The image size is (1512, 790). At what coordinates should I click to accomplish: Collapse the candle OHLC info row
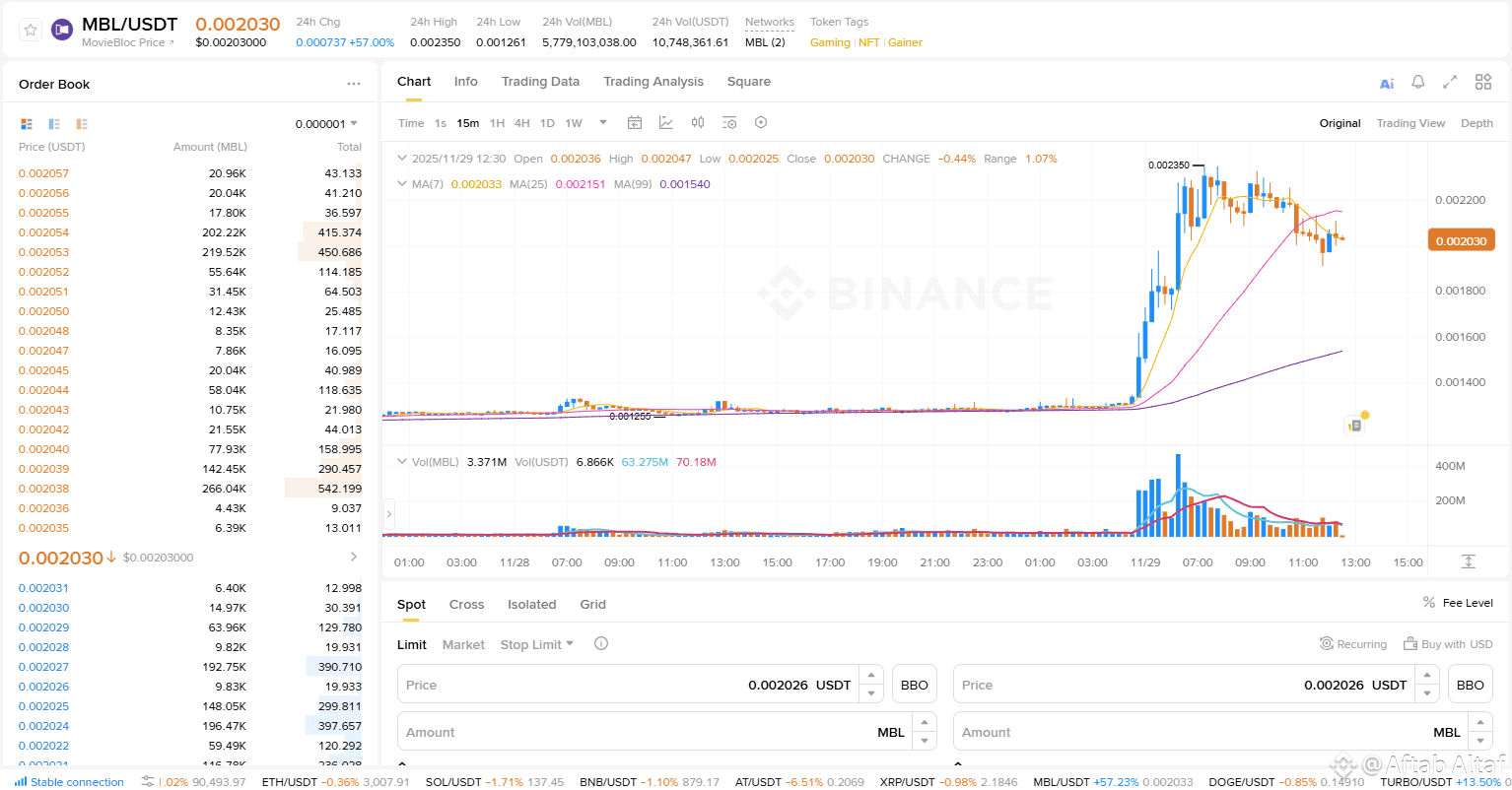[401, 158]
